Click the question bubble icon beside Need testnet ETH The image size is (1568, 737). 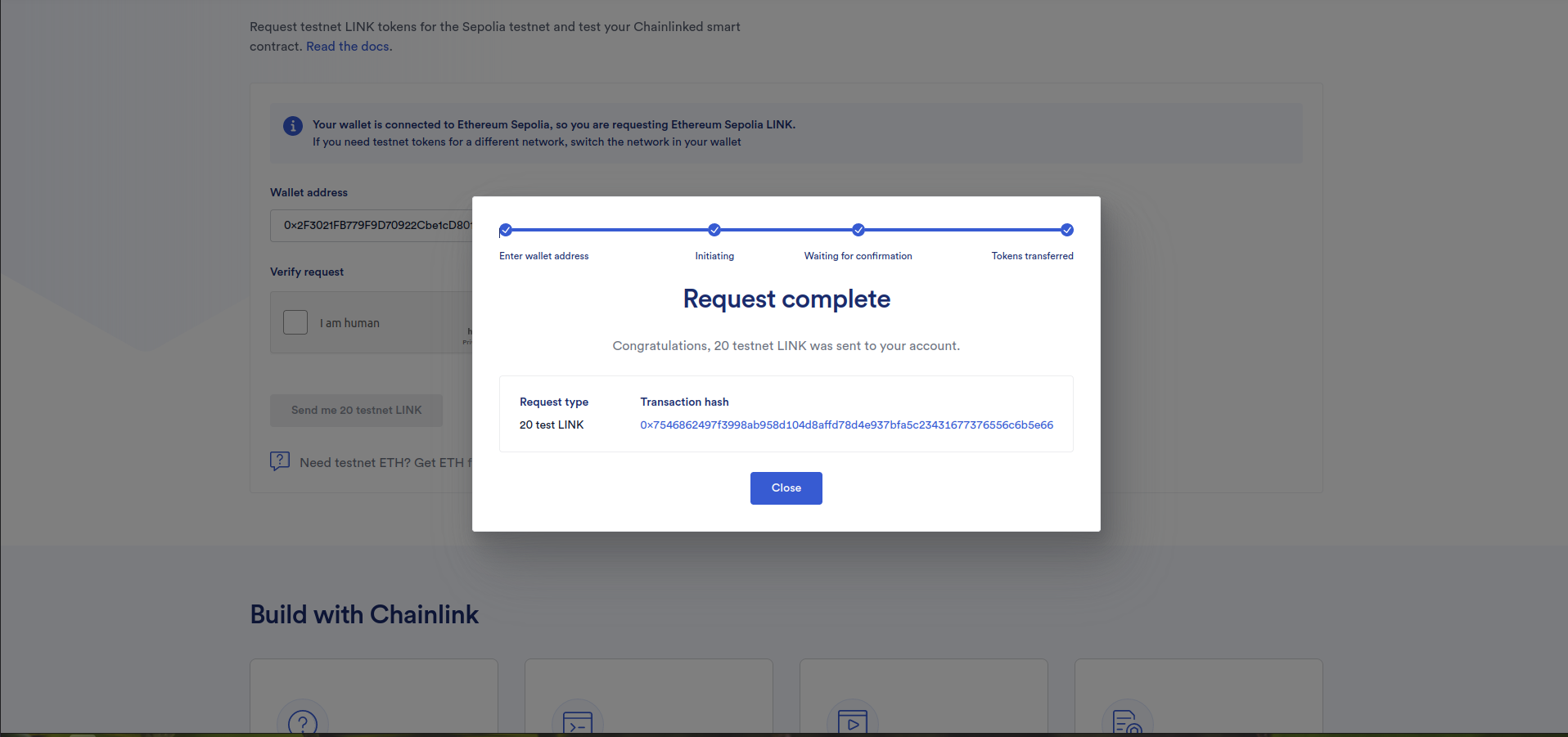pyautogui.click(x=280, y=461)
